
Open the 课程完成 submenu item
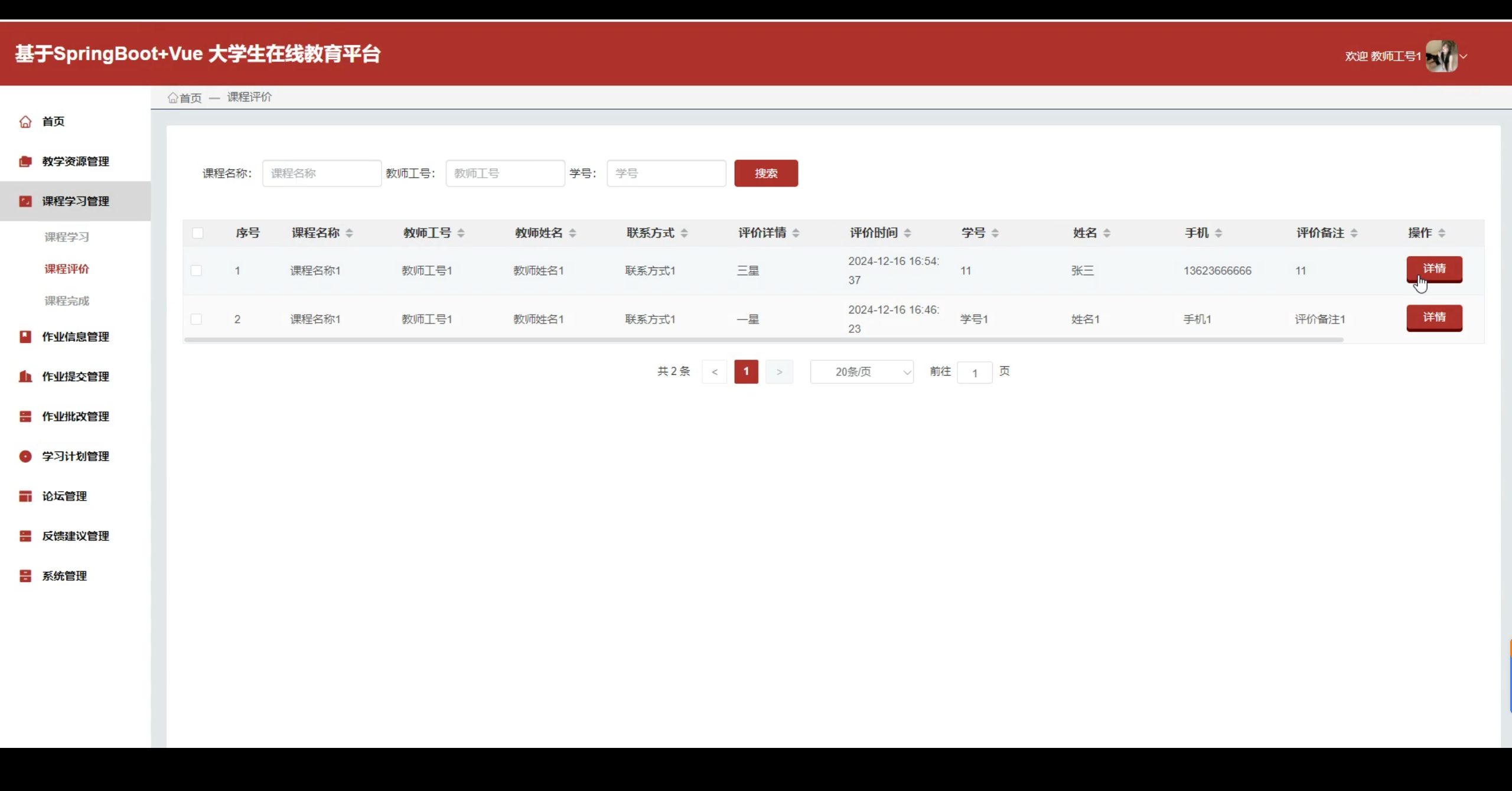click(67, 301)
